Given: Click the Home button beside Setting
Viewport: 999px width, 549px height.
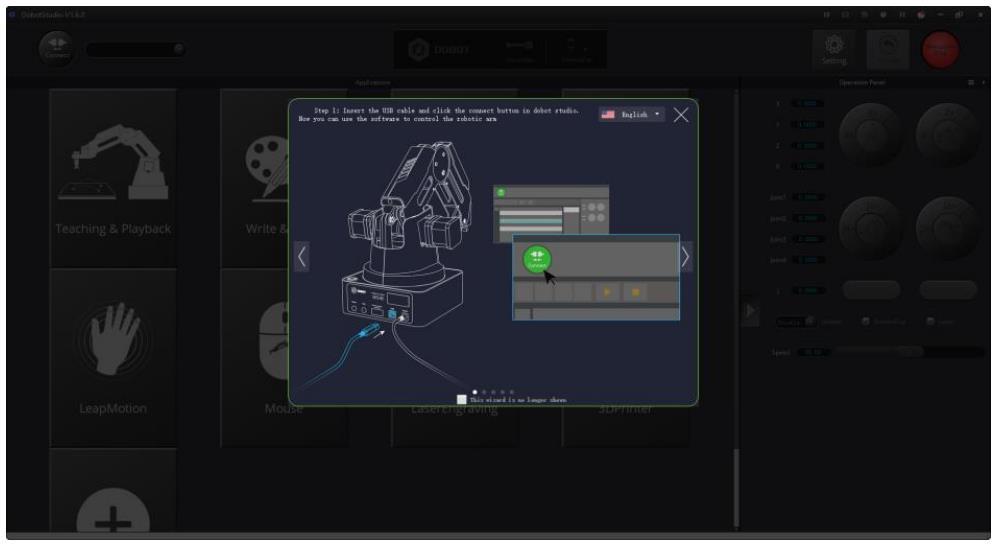Looking at the screenshot, I should pos(888,50).
